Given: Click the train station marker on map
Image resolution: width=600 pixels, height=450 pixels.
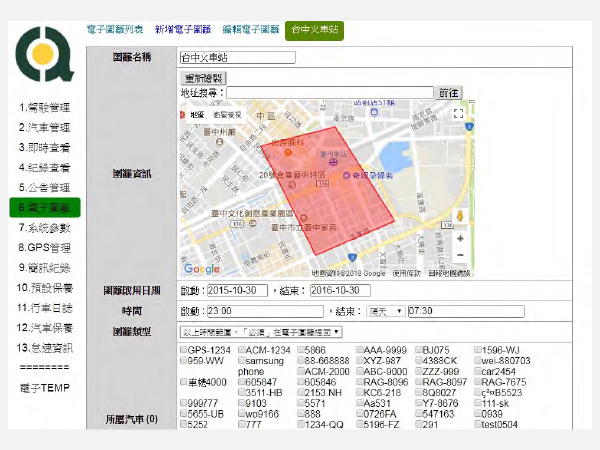Looking at the screenshot, I should tap(334, 162).
